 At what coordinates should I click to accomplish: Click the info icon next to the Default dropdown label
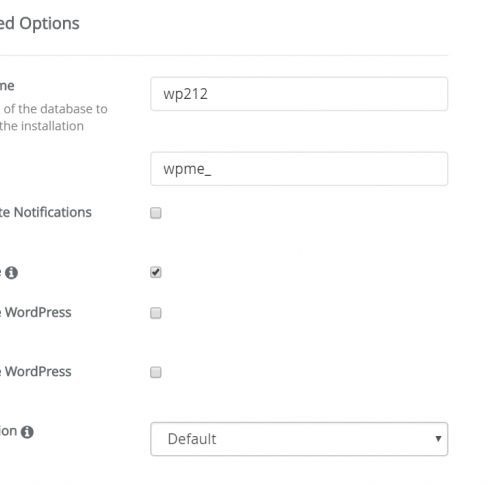(x=27, y=432)
